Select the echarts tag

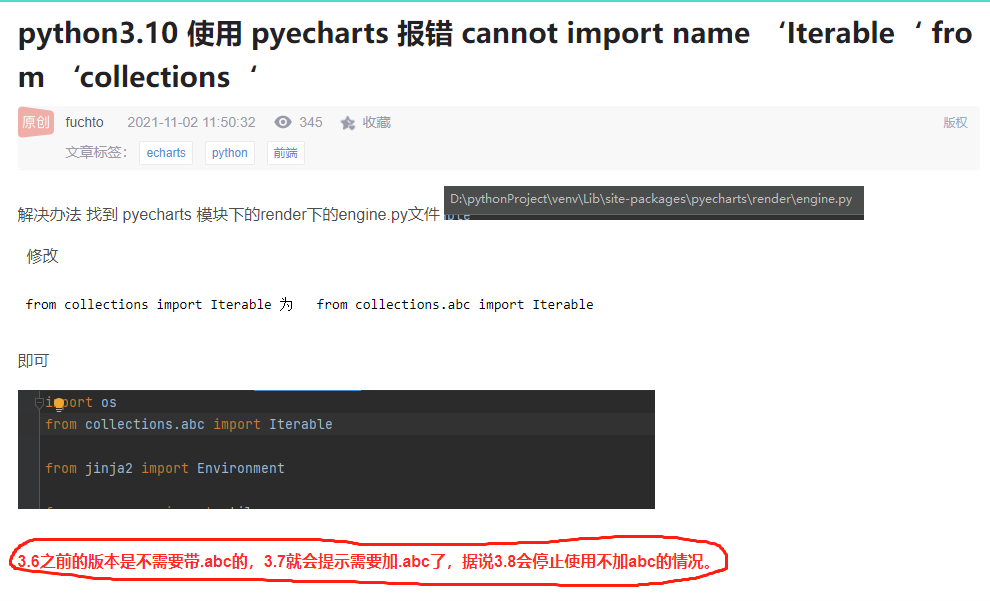pyautogui.click(x=166, y=153)
